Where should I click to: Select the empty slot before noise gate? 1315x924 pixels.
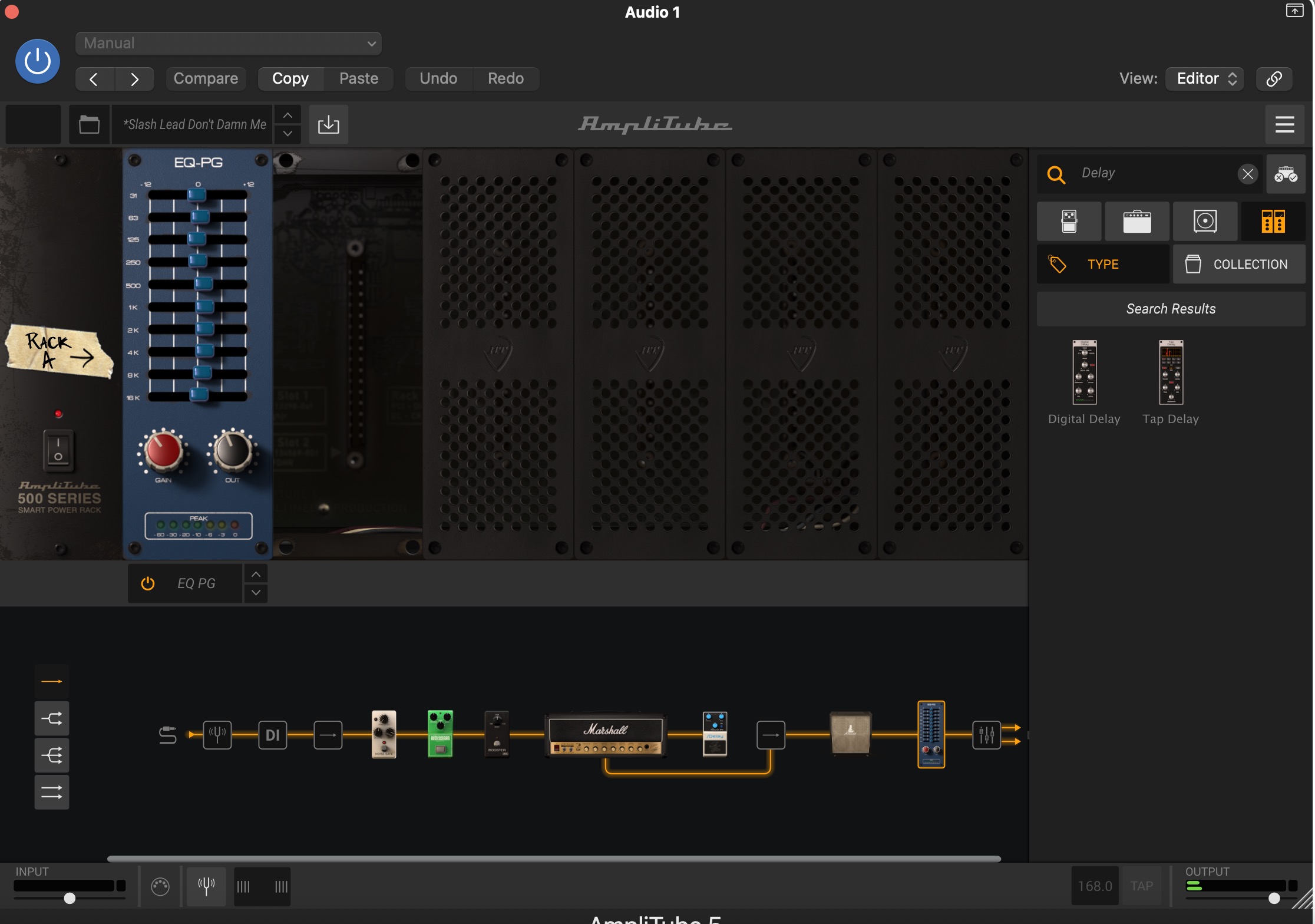point(328,735)
